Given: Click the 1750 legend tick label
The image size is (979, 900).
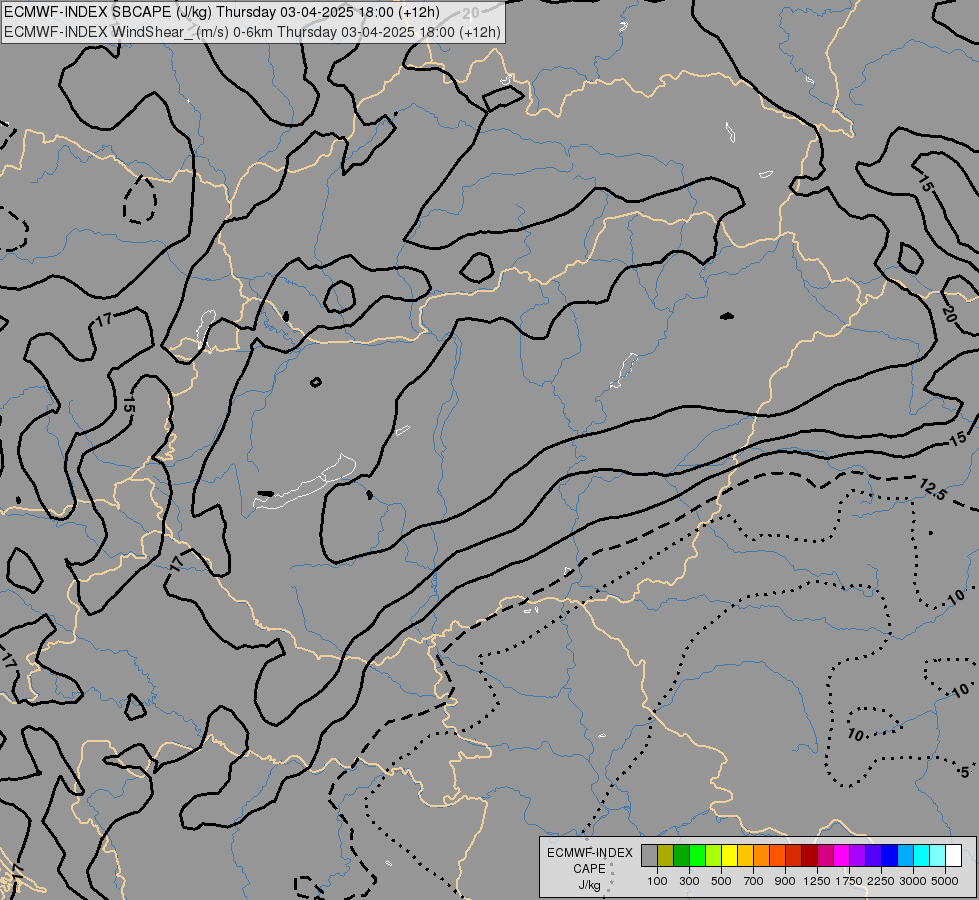Looking at the screenshot, I should coord(849,881).
